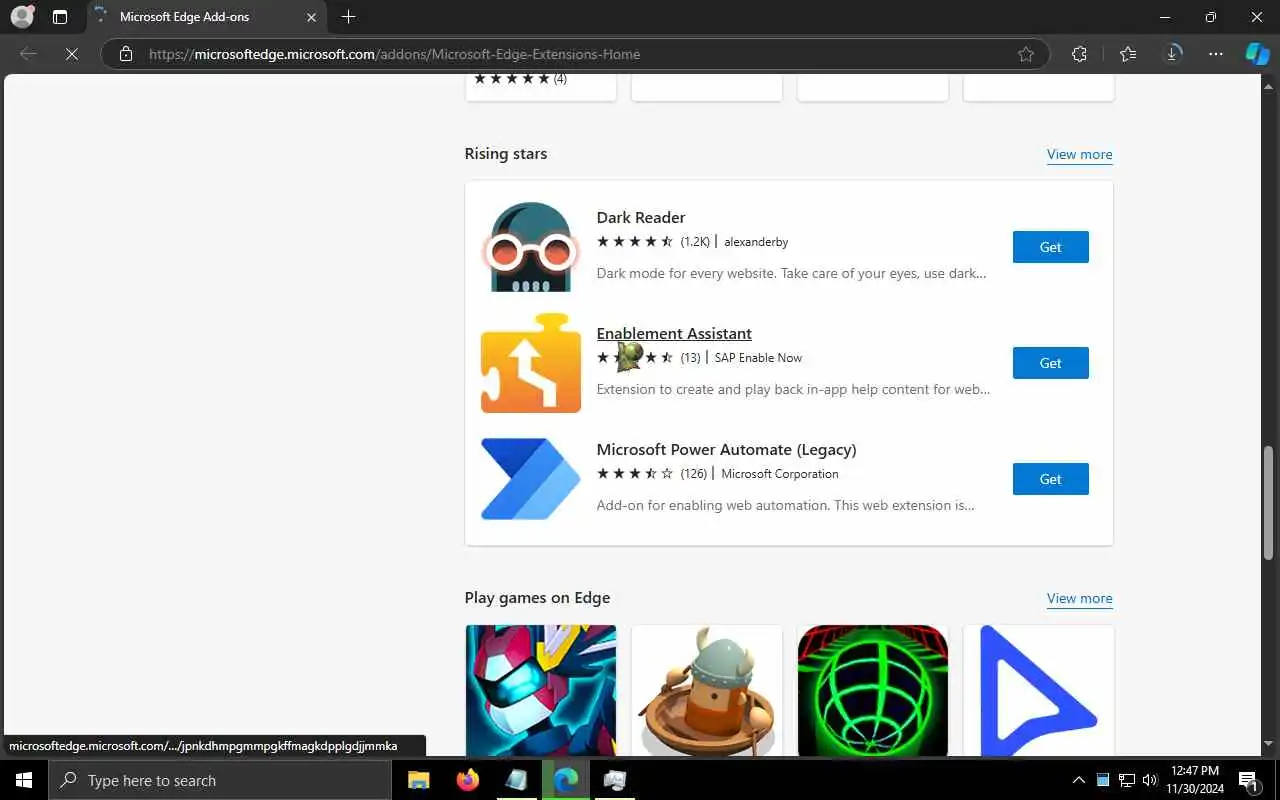Open the green neon sphere game thumbnail
1280x800 pixels.
[x=873, y=690]
